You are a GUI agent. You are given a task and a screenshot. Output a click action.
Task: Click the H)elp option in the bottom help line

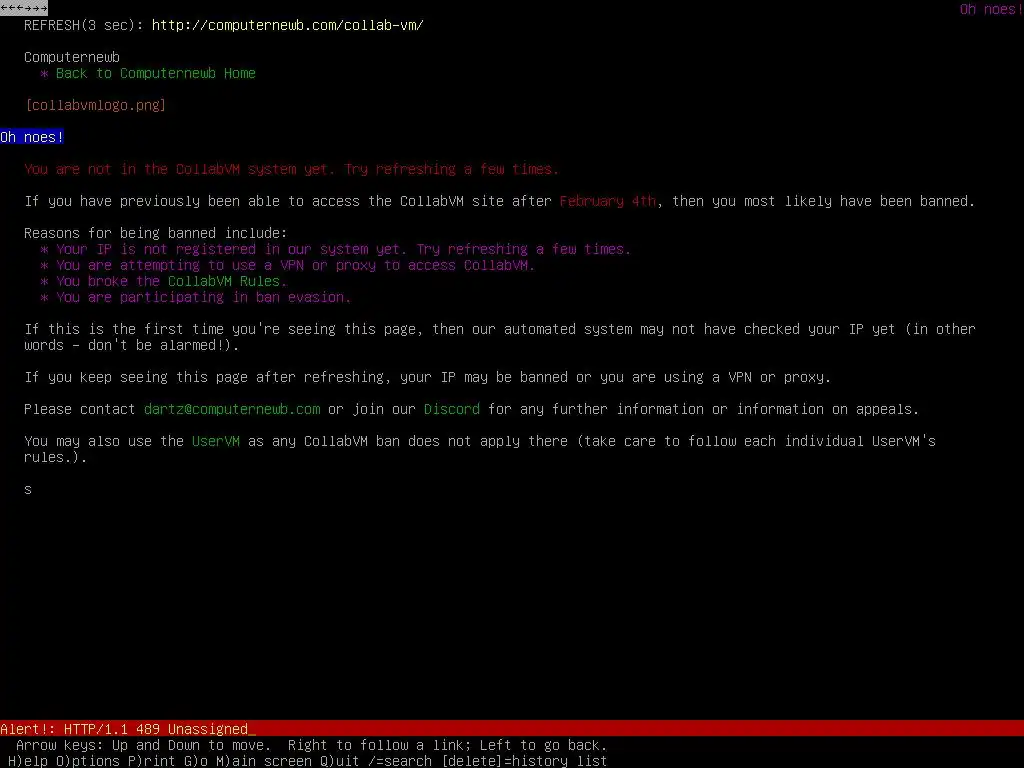(x=28, y=761)
